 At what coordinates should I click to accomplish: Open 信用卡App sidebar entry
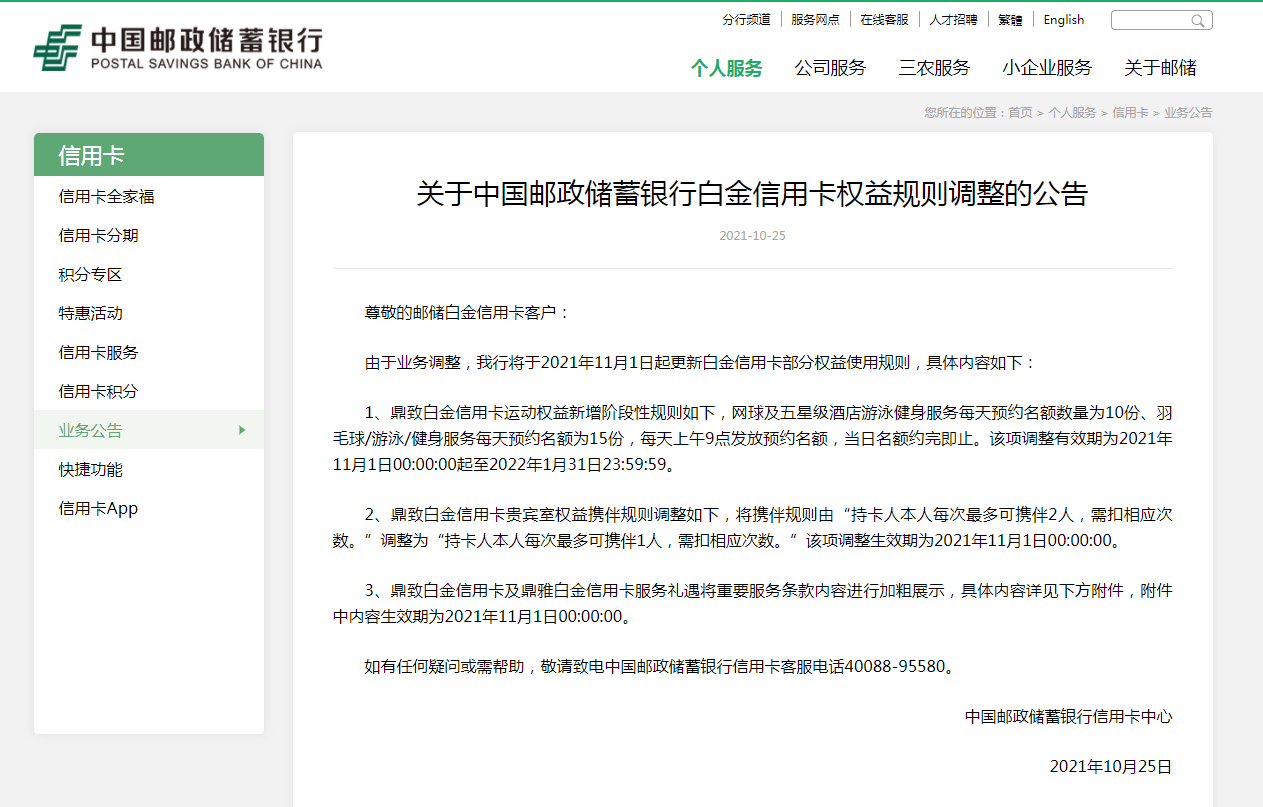98,508
